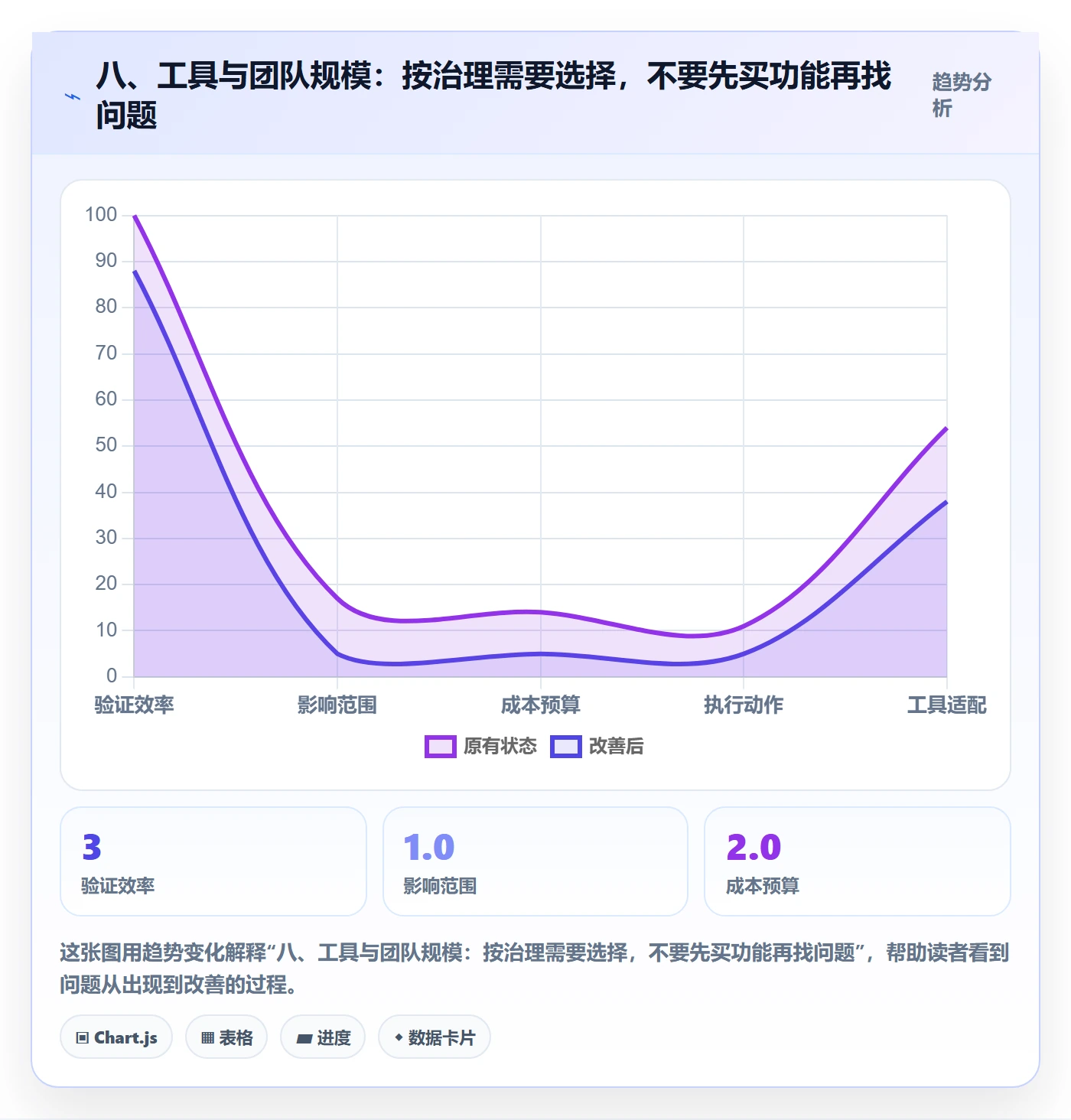Hide the 改善后 series via legend label

coord(617,747)
